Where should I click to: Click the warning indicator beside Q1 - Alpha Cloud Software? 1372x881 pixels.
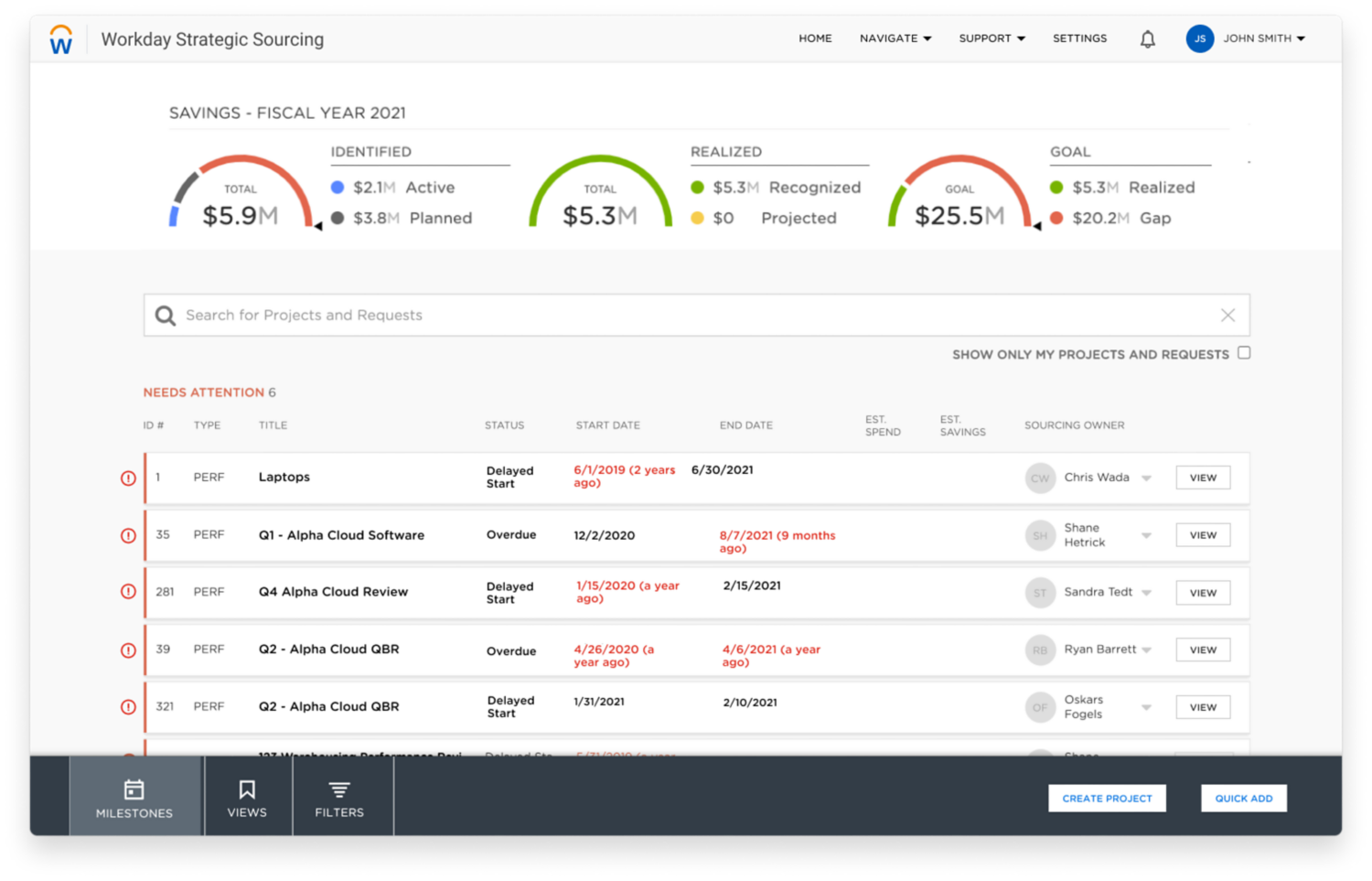(127, 535)
